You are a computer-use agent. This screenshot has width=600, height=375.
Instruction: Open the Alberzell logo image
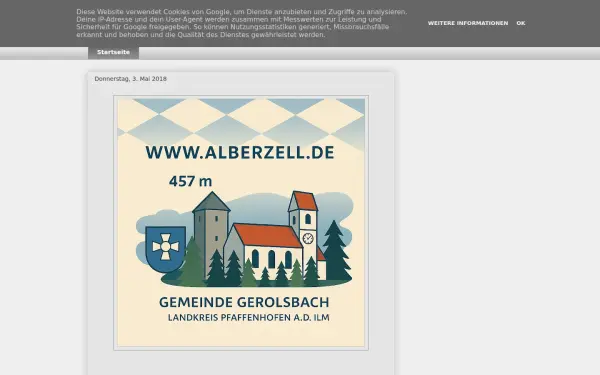pos(241,223)
